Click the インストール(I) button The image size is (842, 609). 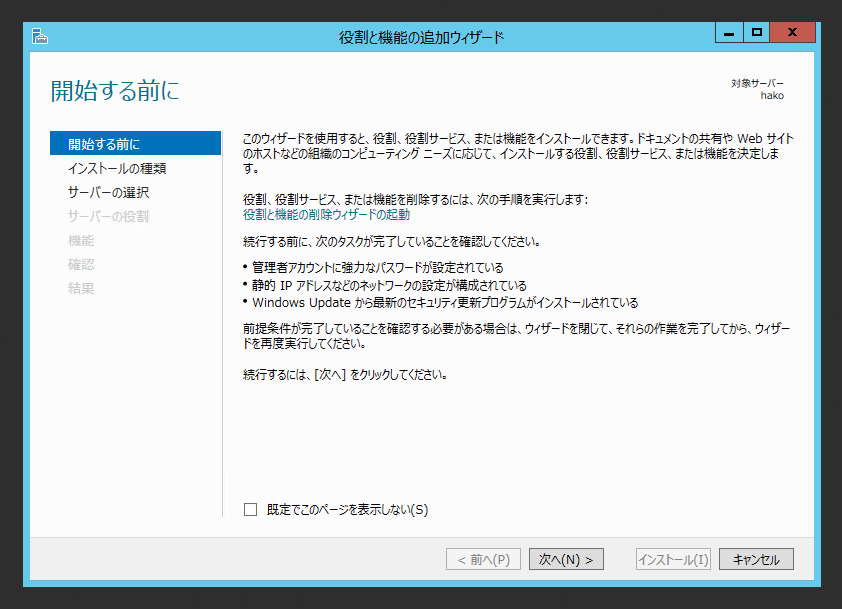[673, 560]
